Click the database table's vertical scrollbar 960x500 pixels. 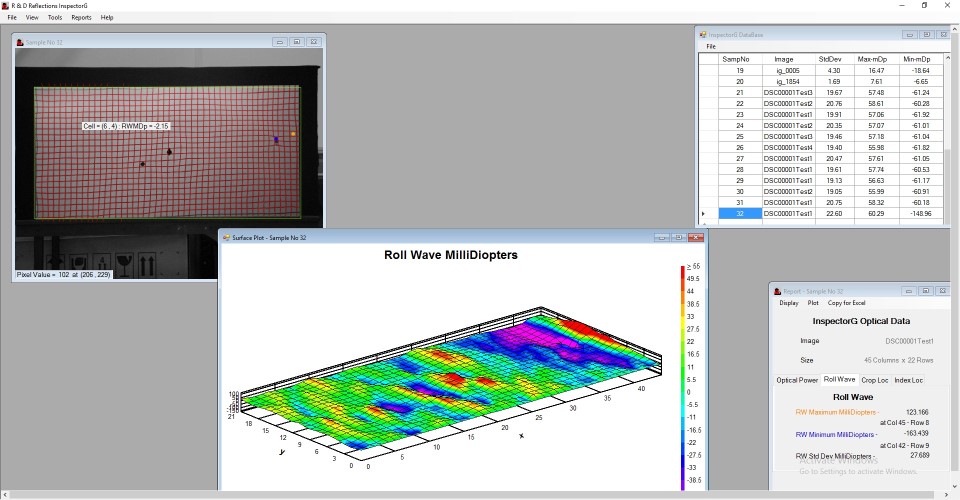point(947,140)
